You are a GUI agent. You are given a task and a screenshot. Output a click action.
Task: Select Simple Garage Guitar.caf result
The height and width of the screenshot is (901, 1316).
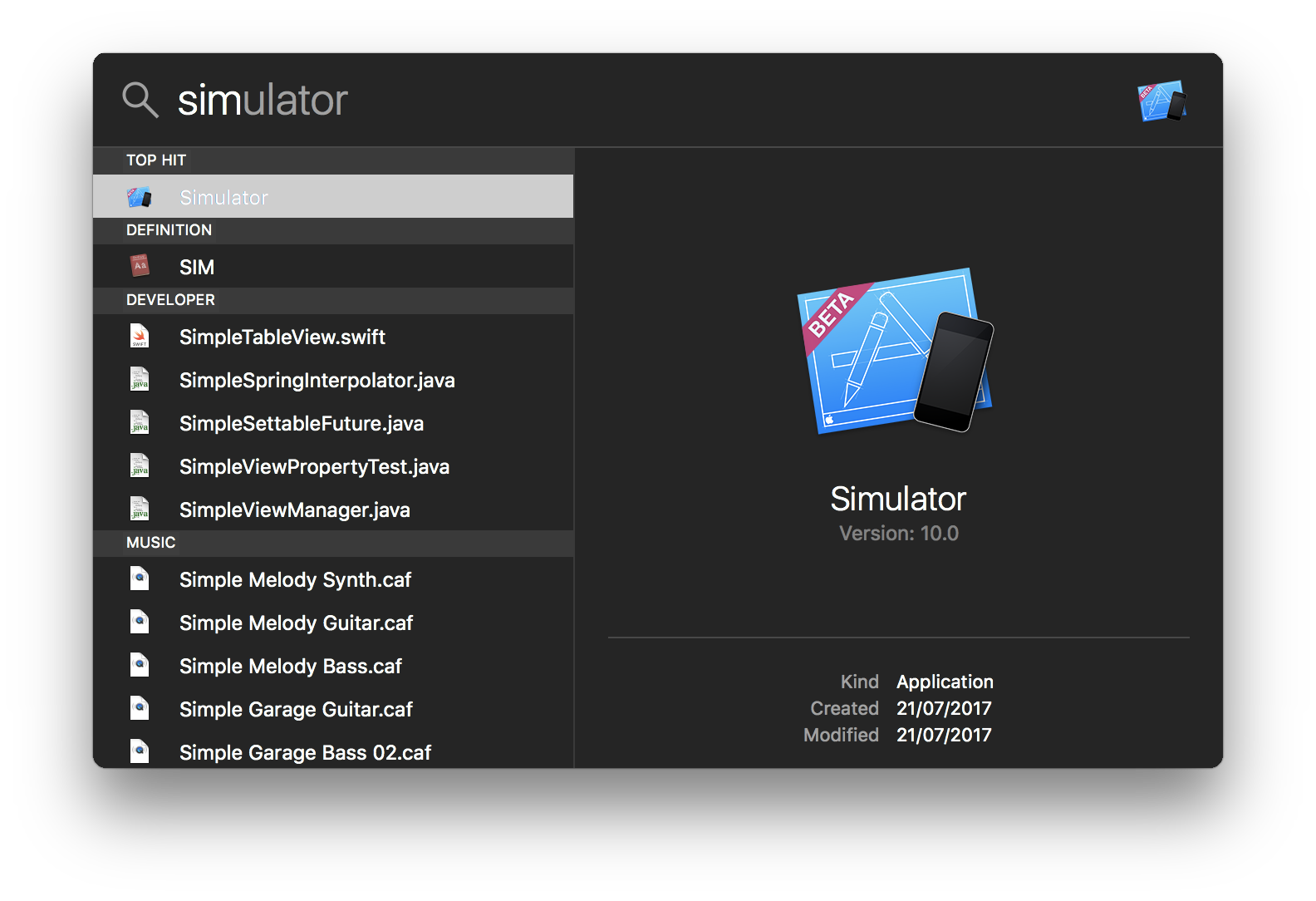[x=333, y=709]
